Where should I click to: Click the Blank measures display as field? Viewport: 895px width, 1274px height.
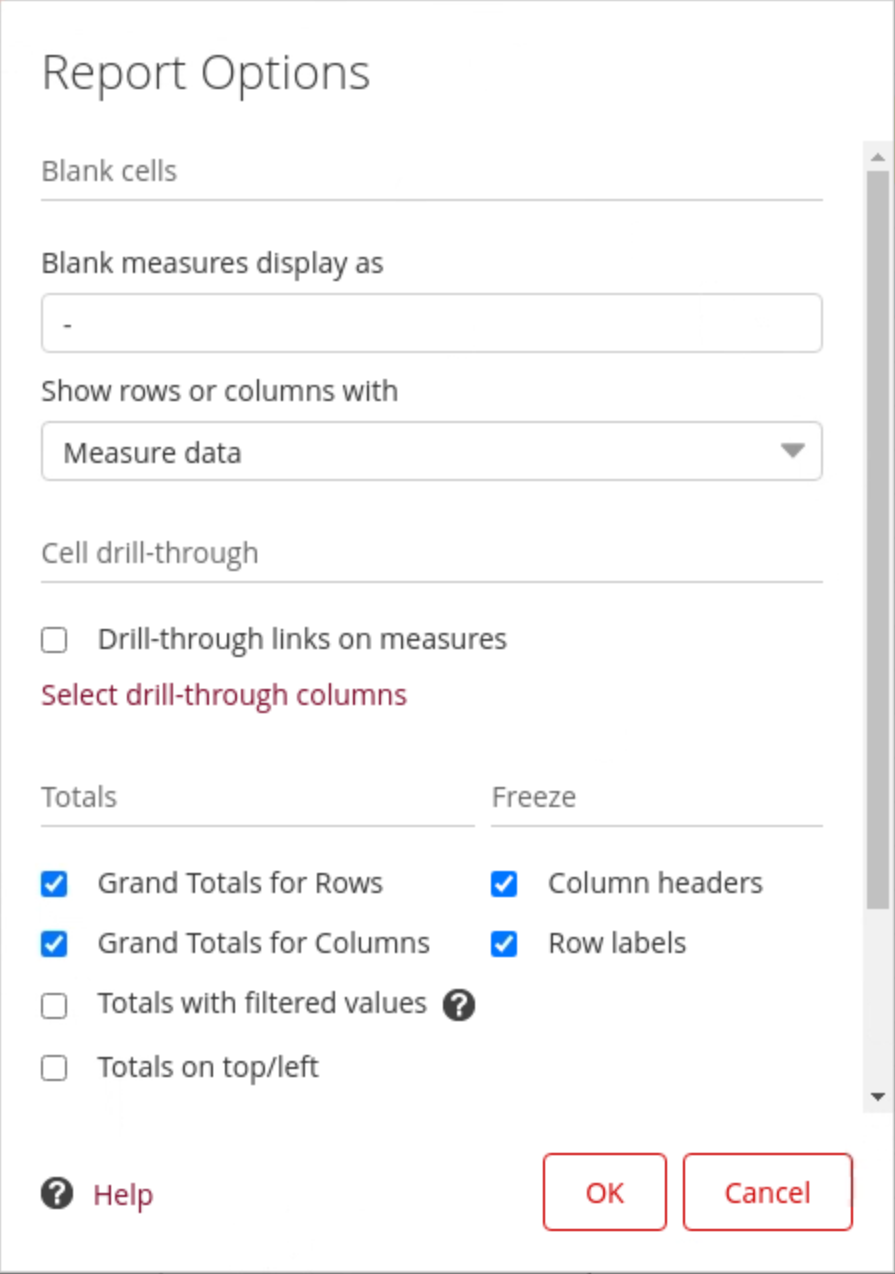point(431,324)
